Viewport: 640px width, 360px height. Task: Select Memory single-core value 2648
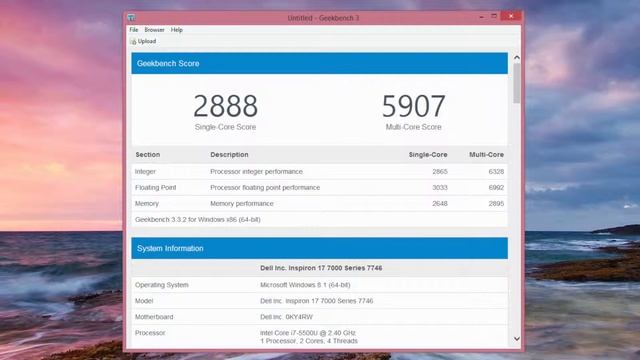[440, 203]
